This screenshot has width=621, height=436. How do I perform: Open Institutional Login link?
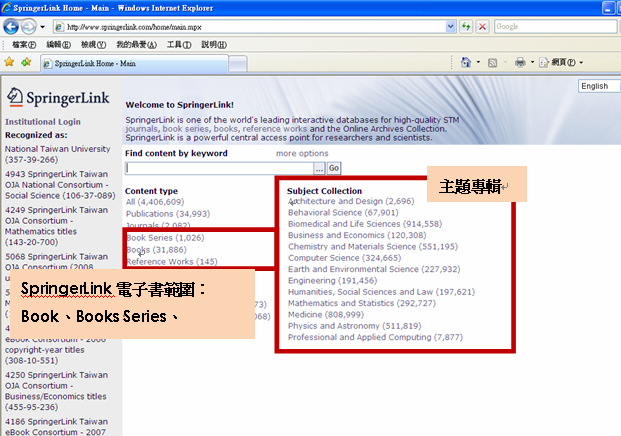coord(43,122)
